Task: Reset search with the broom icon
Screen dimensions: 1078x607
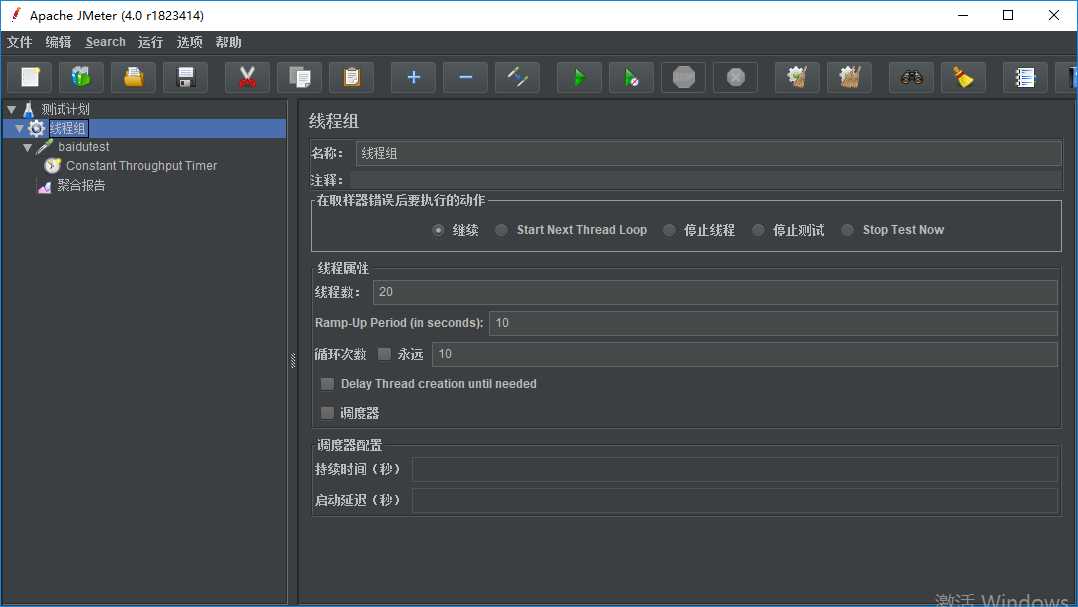Action: (963, 77)
